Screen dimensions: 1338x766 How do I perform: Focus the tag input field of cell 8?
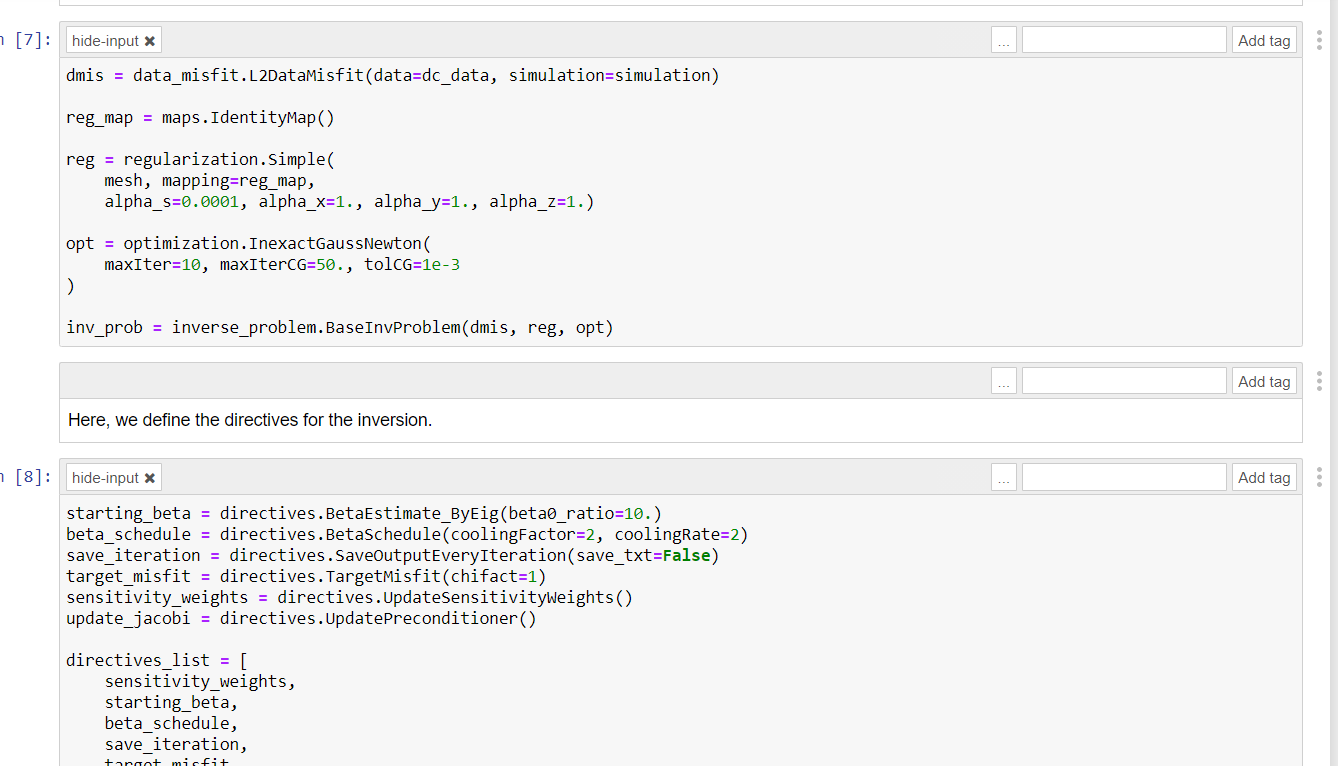[1124, 478]
